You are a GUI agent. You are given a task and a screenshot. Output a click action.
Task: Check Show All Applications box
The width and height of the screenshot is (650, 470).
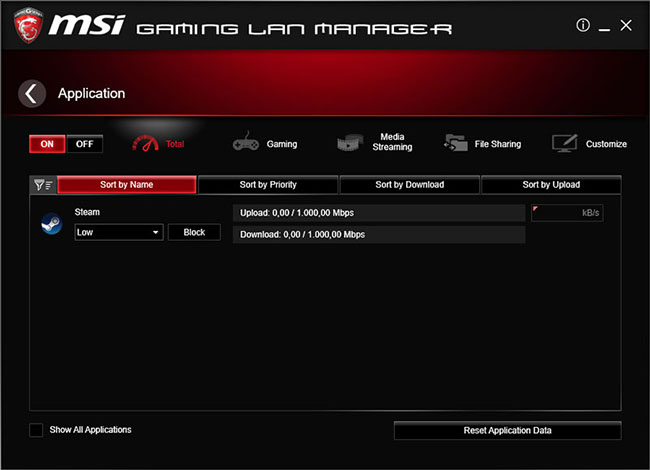(36, 430)
